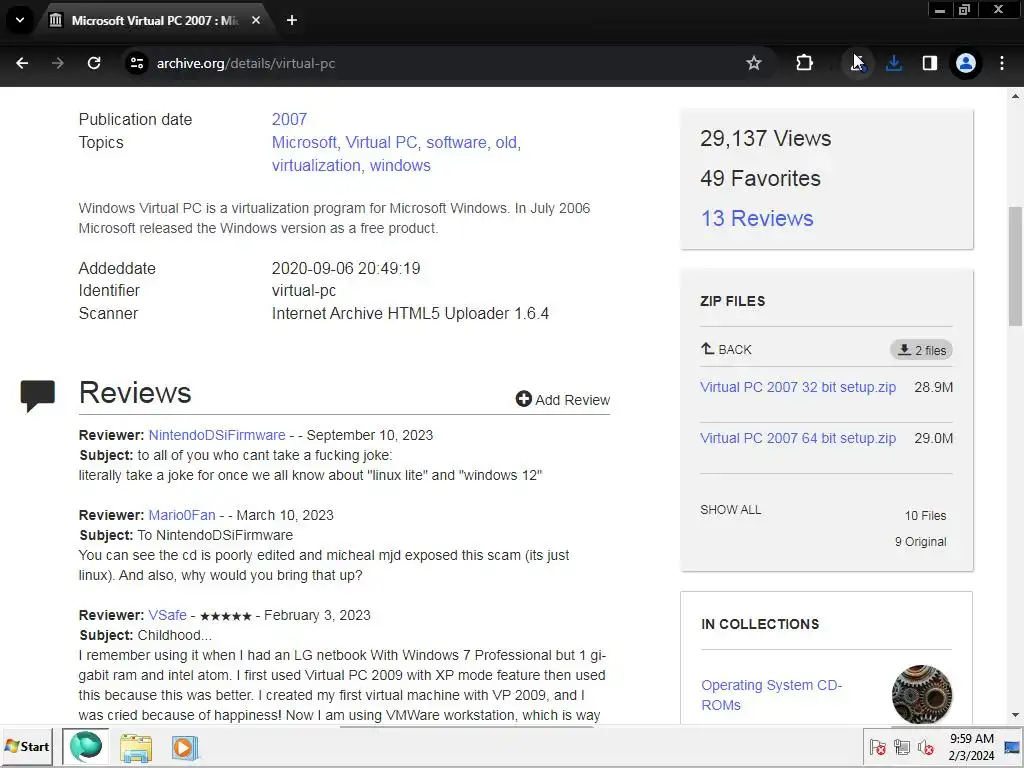The height and width of the screenshot is (768, 1024).
Task: Click the page vertical scrollbar thumb
Action: [x=1016, y=266]
